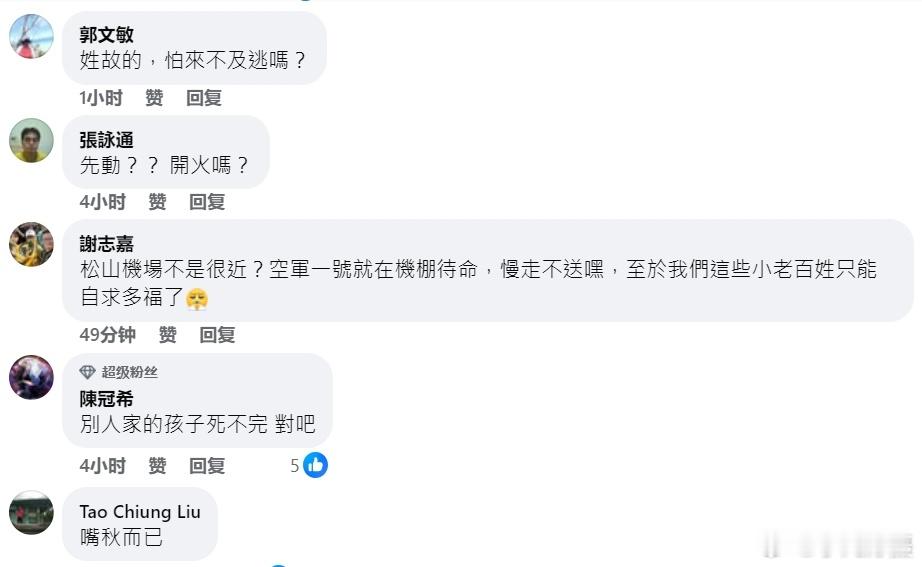Open 郭文敏's profile picture
This screenshot has height=567, width=922.
point(31,36)
